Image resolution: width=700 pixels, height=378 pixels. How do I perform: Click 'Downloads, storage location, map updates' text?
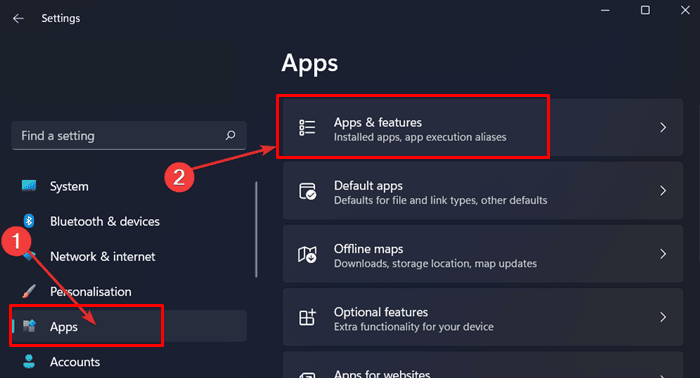point(435,264)
